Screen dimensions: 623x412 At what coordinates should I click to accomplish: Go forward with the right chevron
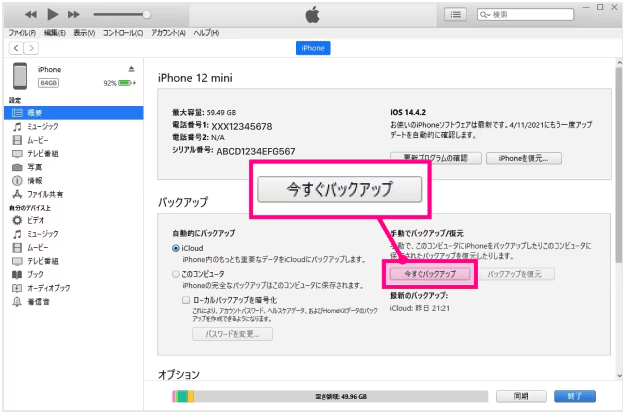point(31,48)
